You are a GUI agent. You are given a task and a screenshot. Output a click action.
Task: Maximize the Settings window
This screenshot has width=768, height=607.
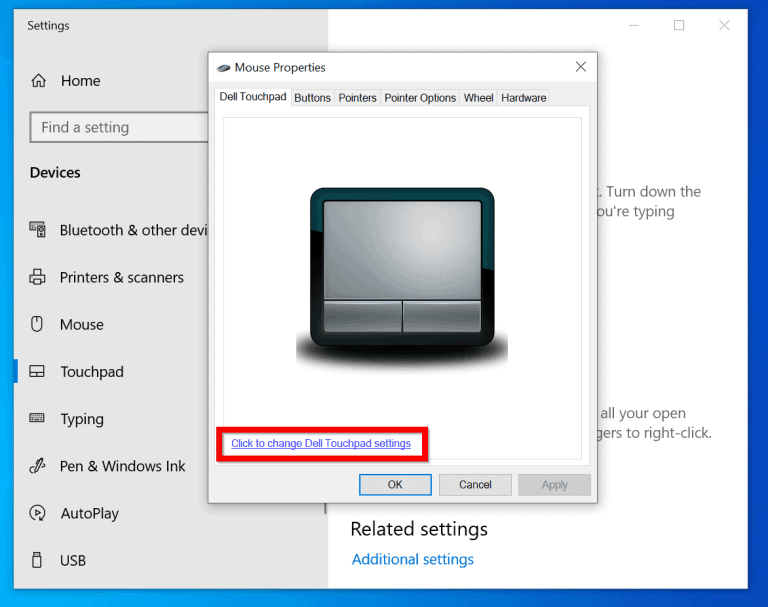pos(679,25)
